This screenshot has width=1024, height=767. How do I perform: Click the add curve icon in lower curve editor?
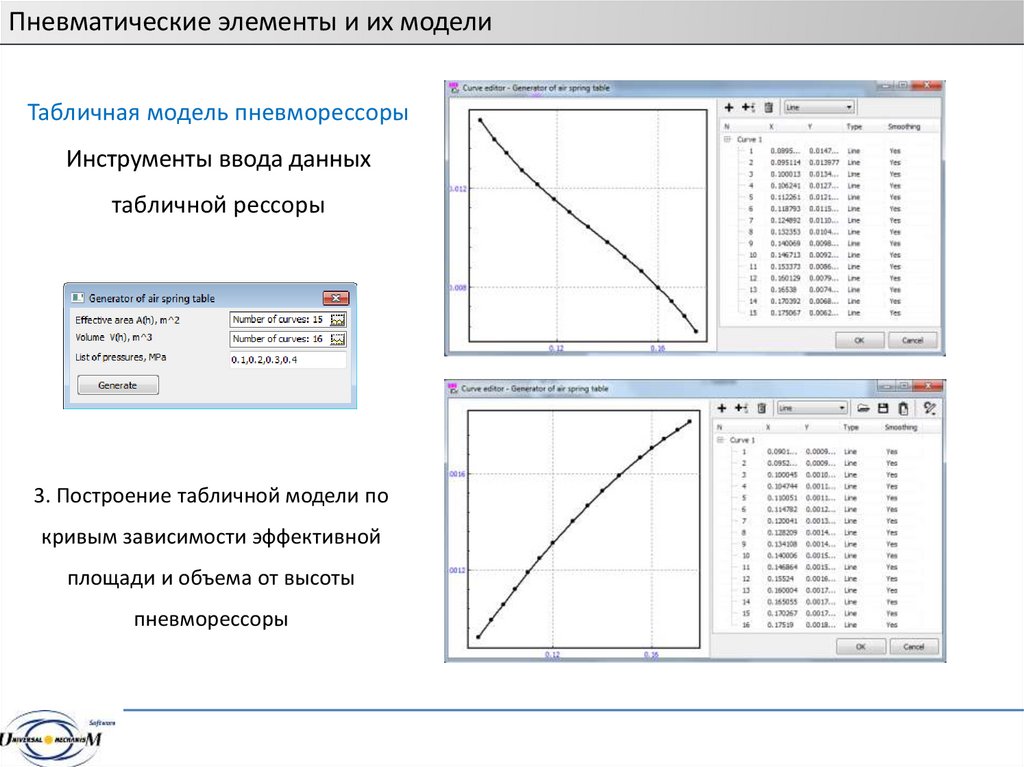(741, 408)
